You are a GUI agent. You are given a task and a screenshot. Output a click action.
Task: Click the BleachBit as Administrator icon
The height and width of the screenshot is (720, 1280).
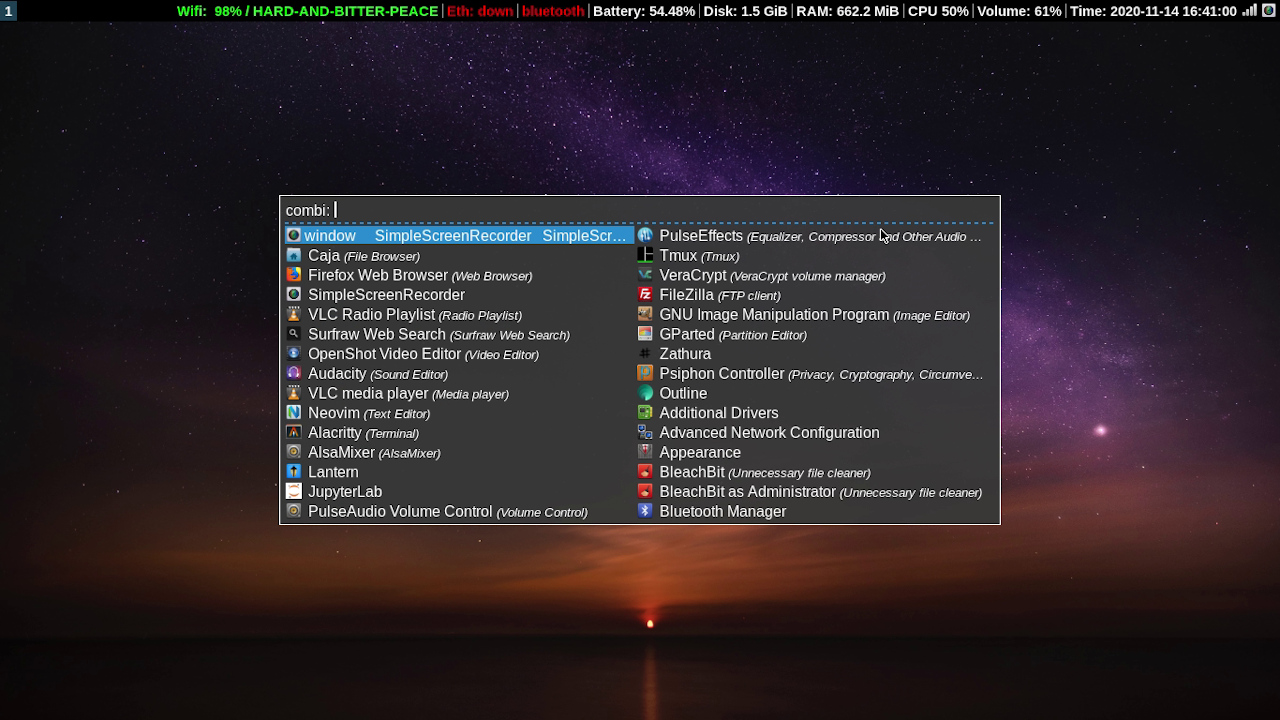645,491
